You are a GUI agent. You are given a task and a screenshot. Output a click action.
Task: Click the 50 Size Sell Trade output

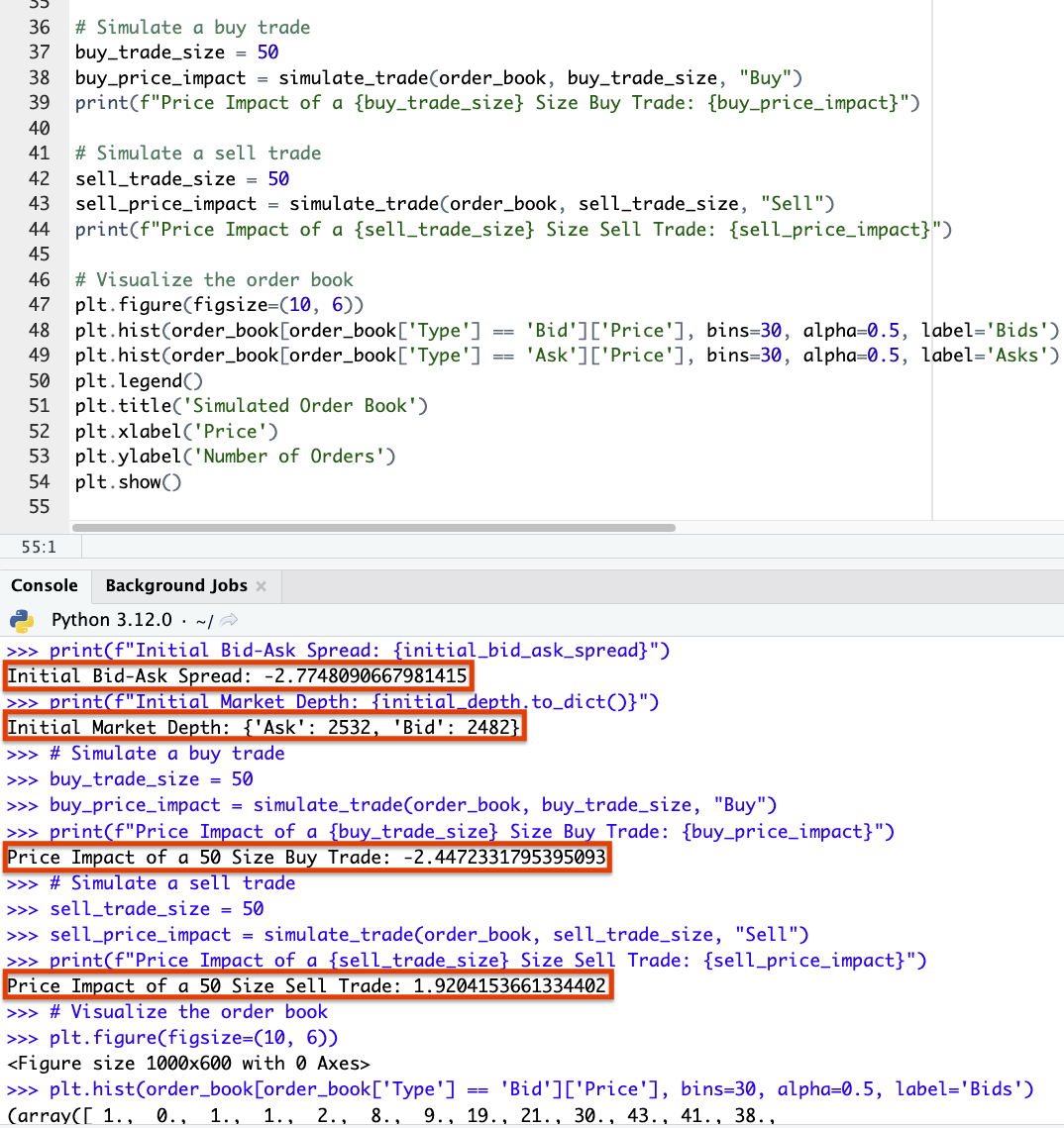[307, 986]
